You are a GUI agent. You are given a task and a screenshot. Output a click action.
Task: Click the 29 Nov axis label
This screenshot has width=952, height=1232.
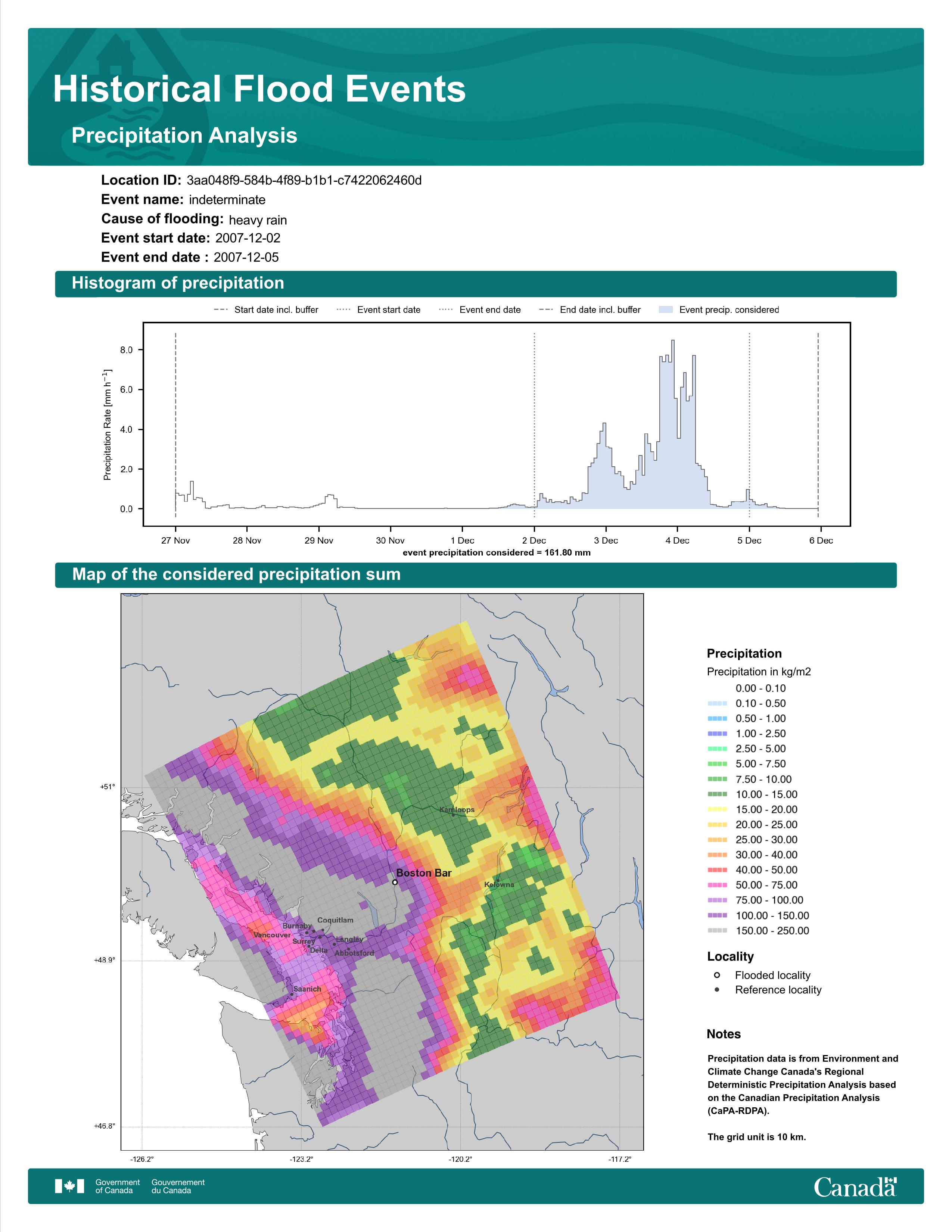(319, 541)
